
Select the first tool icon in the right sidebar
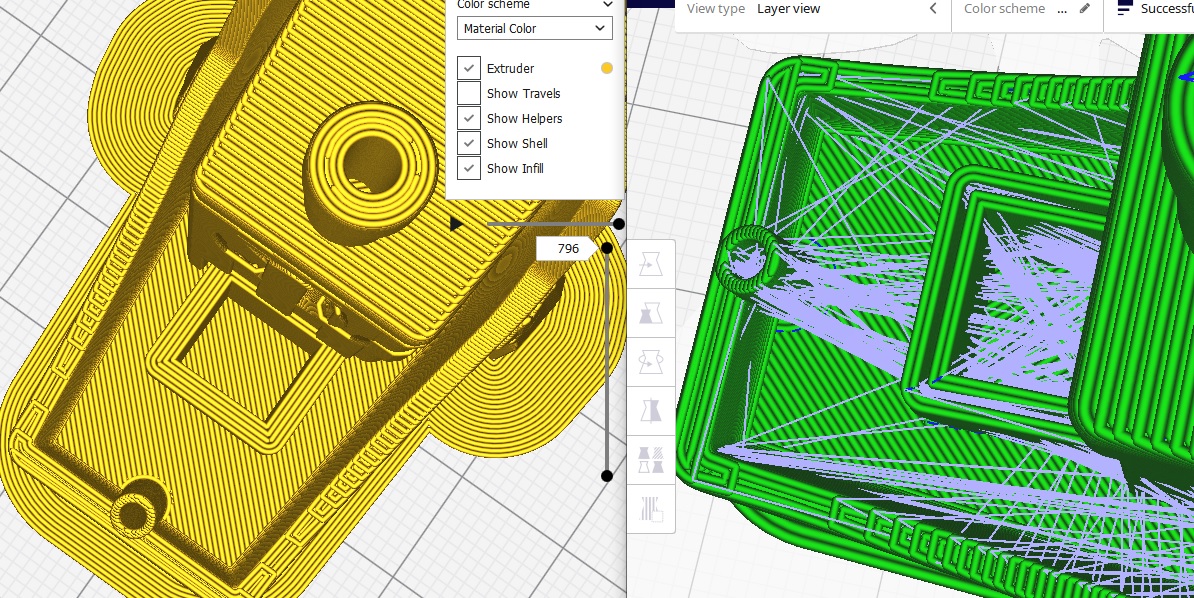click(651, 263)
